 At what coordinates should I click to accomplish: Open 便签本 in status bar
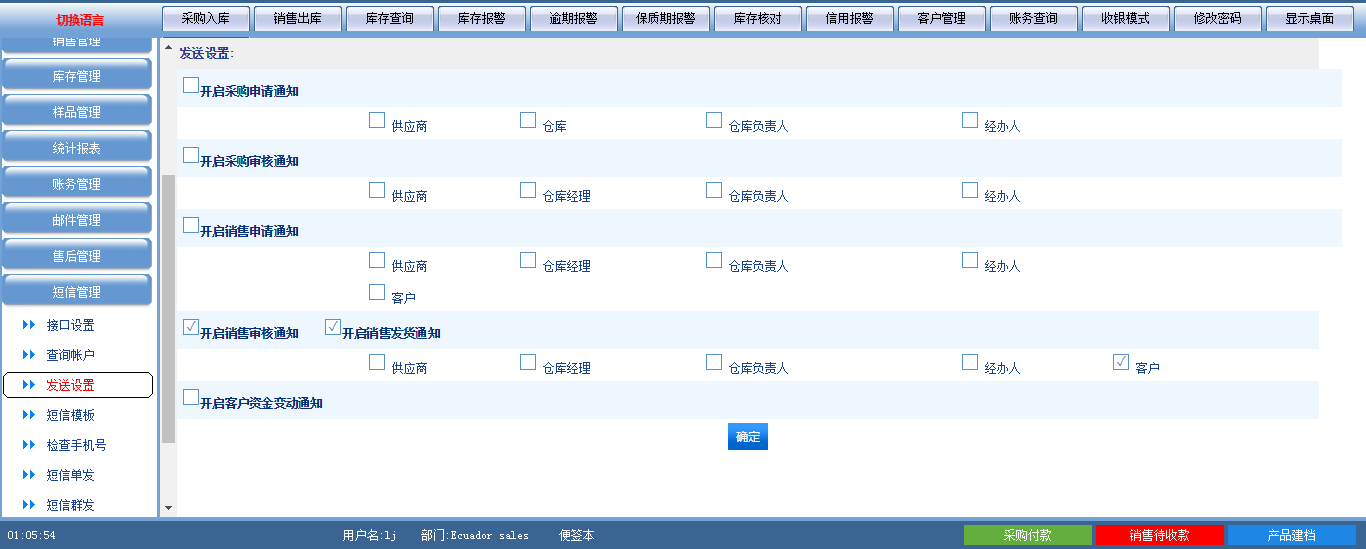click(577, 535)
